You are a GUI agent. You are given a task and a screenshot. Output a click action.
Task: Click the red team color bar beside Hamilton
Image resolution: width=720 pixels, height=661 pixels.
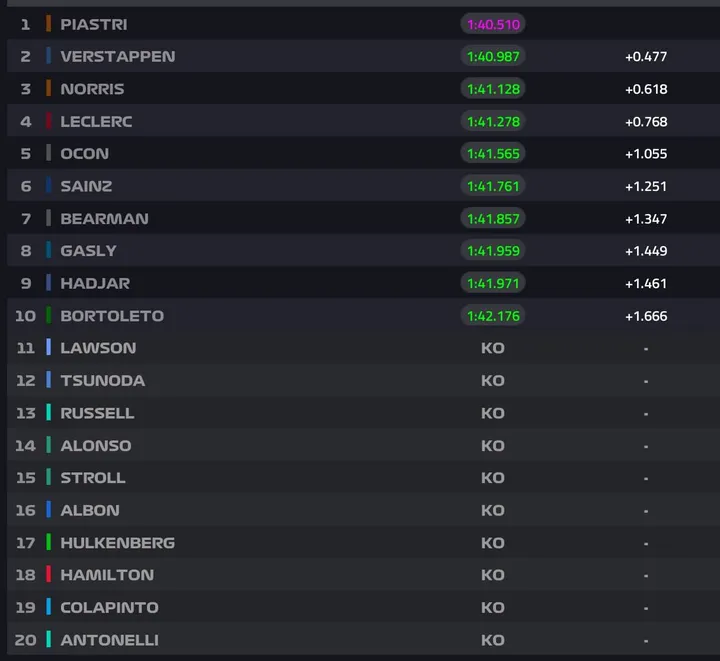48,575
